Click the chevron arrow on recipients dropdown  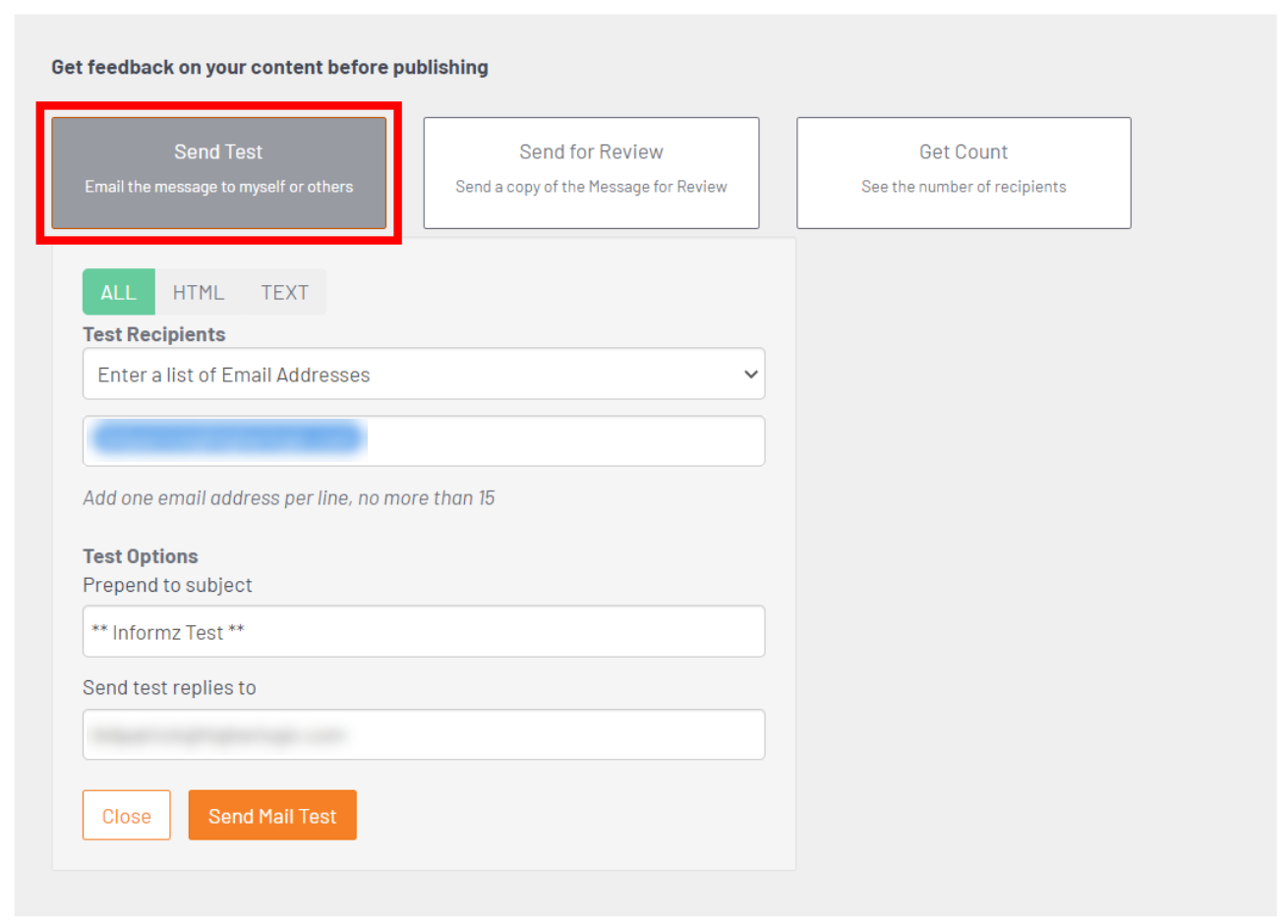pyautogui.click(x=750, y=375)
